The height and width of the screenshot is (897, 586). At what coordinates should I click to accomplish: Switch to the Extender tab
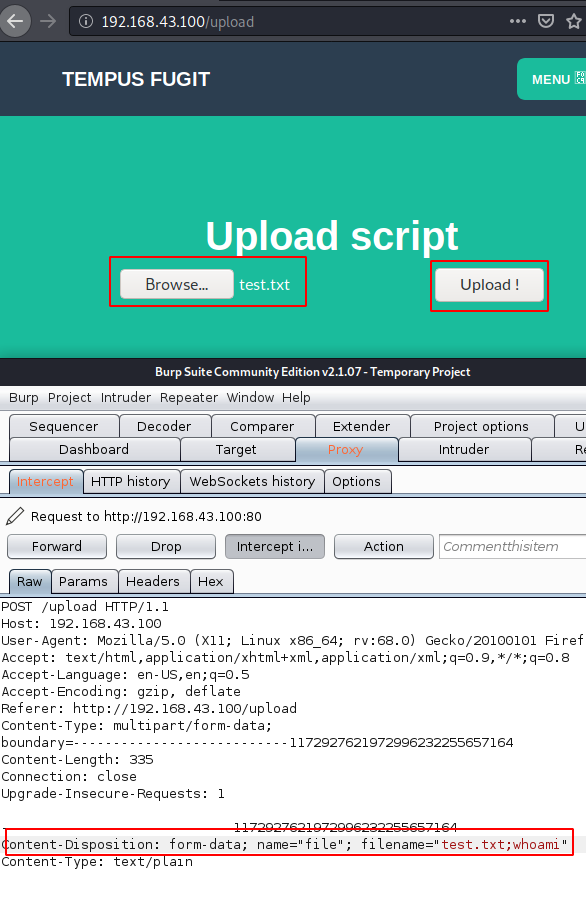click(362, 426)
